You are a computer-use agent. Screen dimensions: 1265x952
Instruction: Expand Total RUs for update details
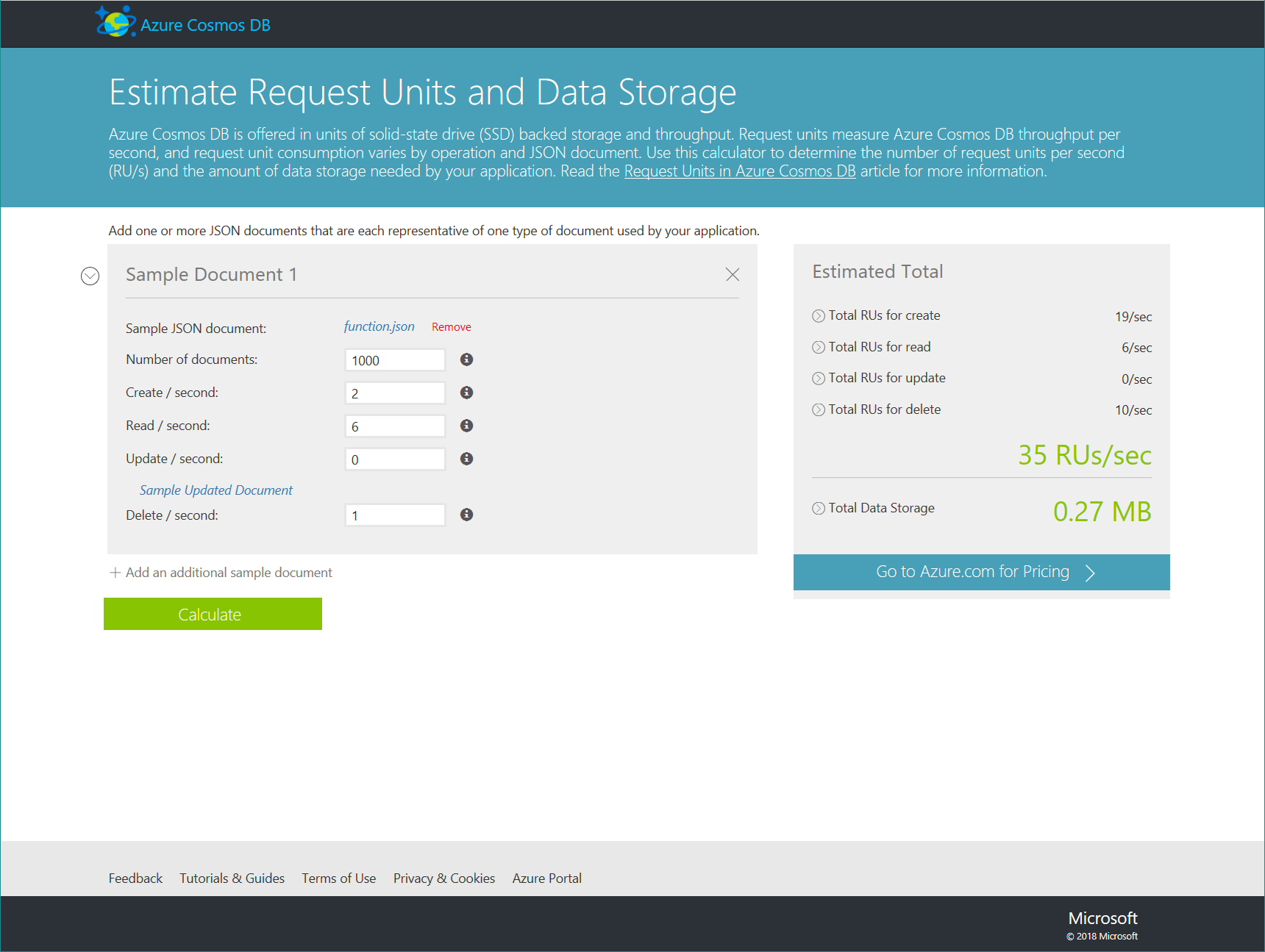819,379
